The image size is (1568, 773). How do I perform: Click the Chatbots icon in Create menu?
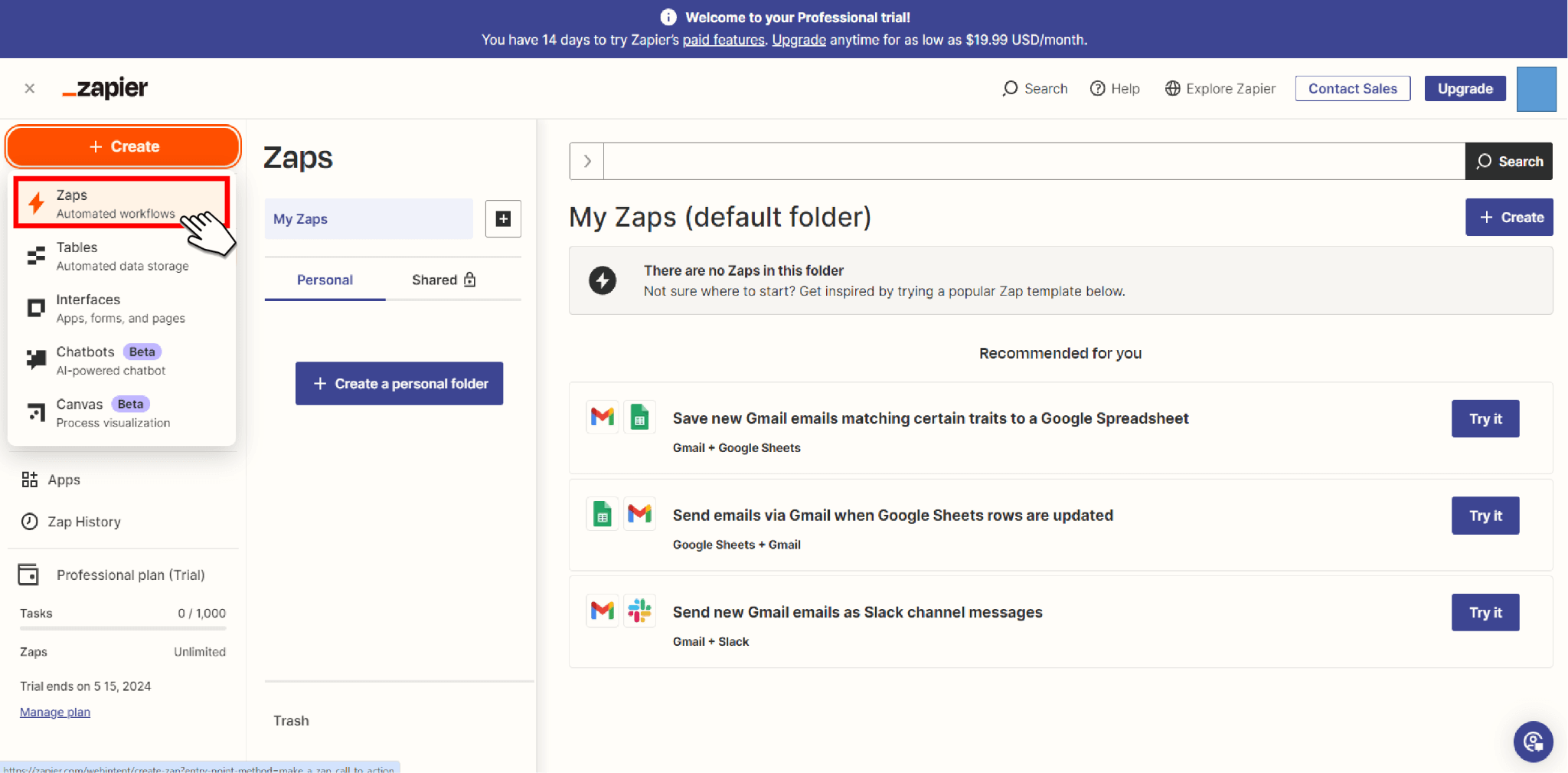36,359
